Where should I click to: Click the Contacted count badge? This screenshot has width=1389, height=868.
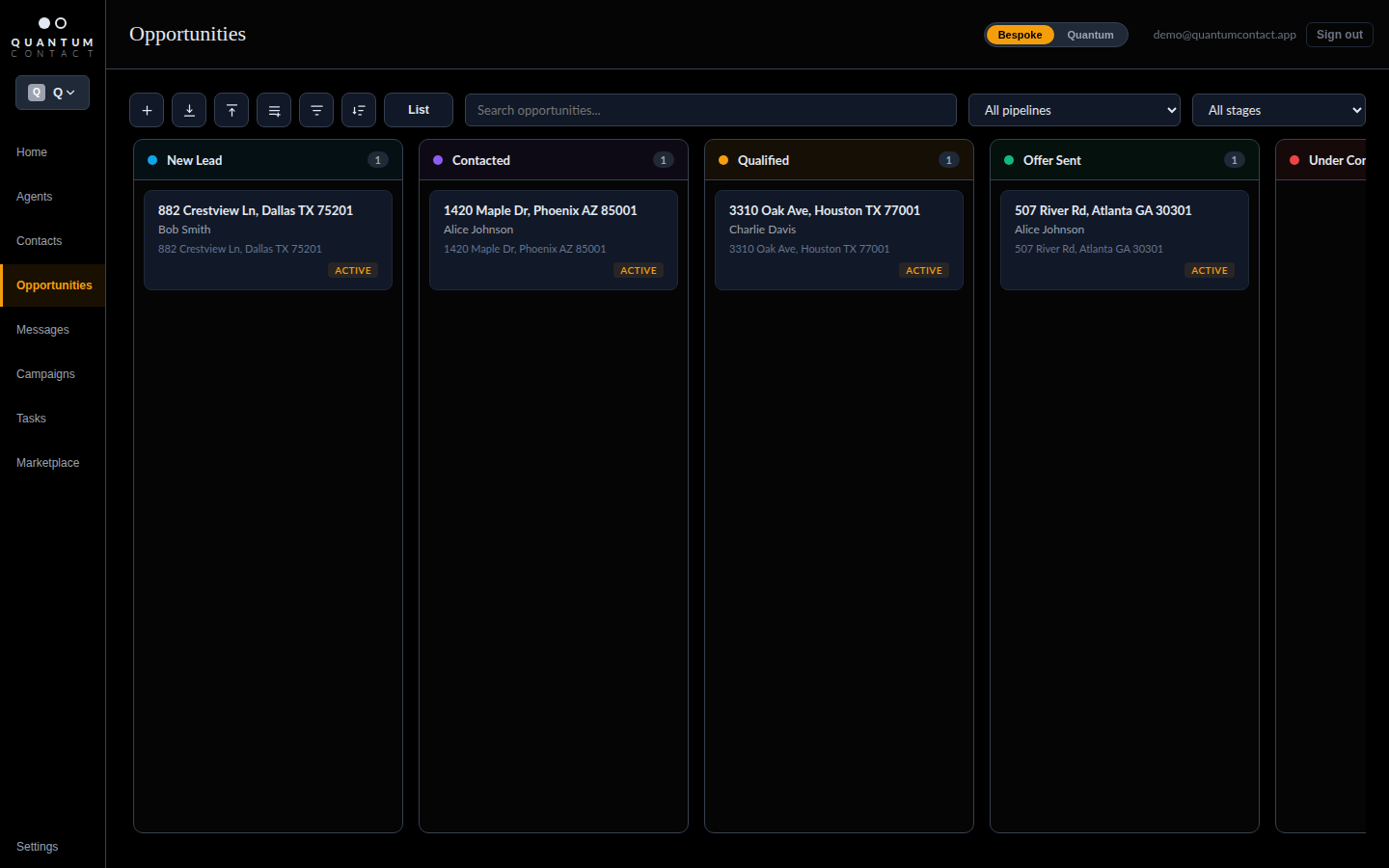(x=664, y=160)
